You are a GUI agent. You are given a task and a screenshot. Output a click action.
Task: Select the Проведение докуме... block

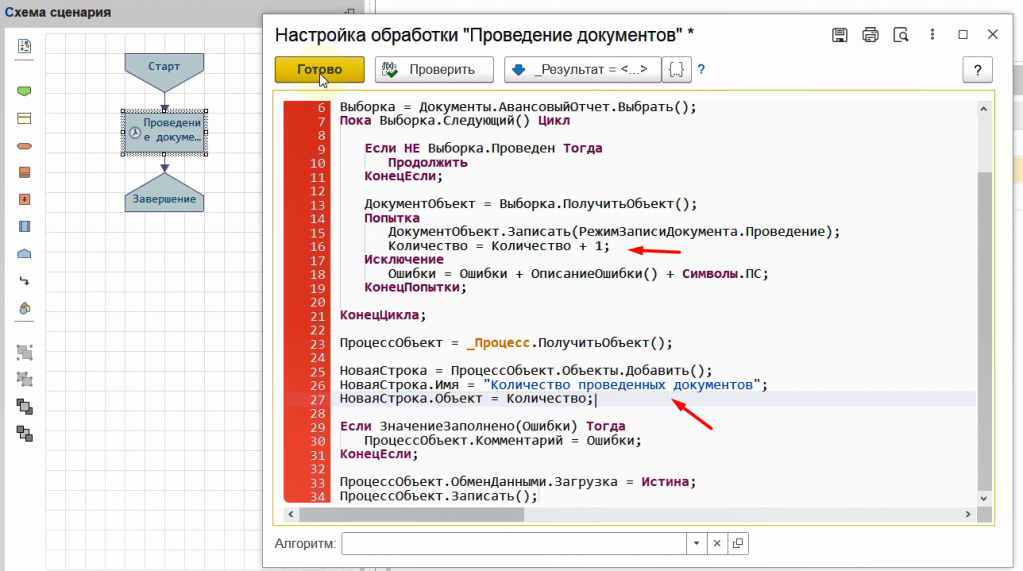164,132
